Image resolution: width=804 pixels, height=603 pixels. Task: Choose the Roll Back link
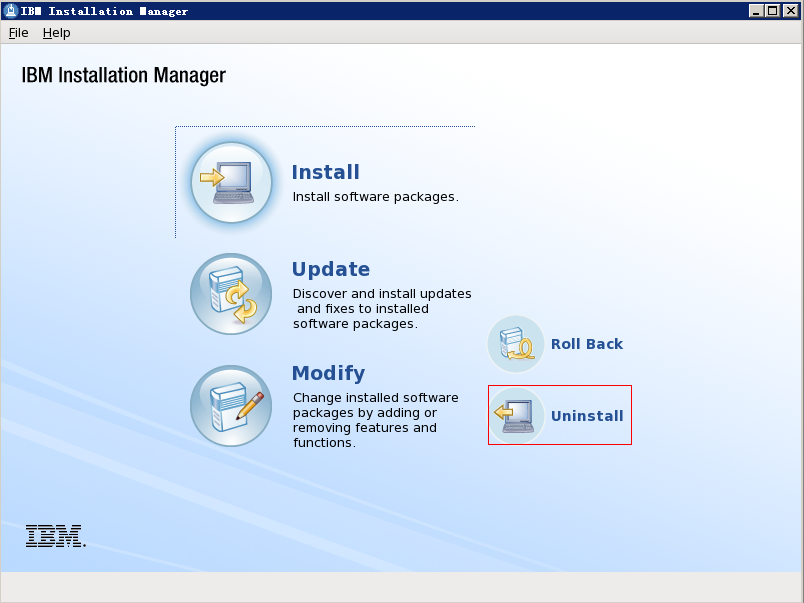(x=587, y=344)
